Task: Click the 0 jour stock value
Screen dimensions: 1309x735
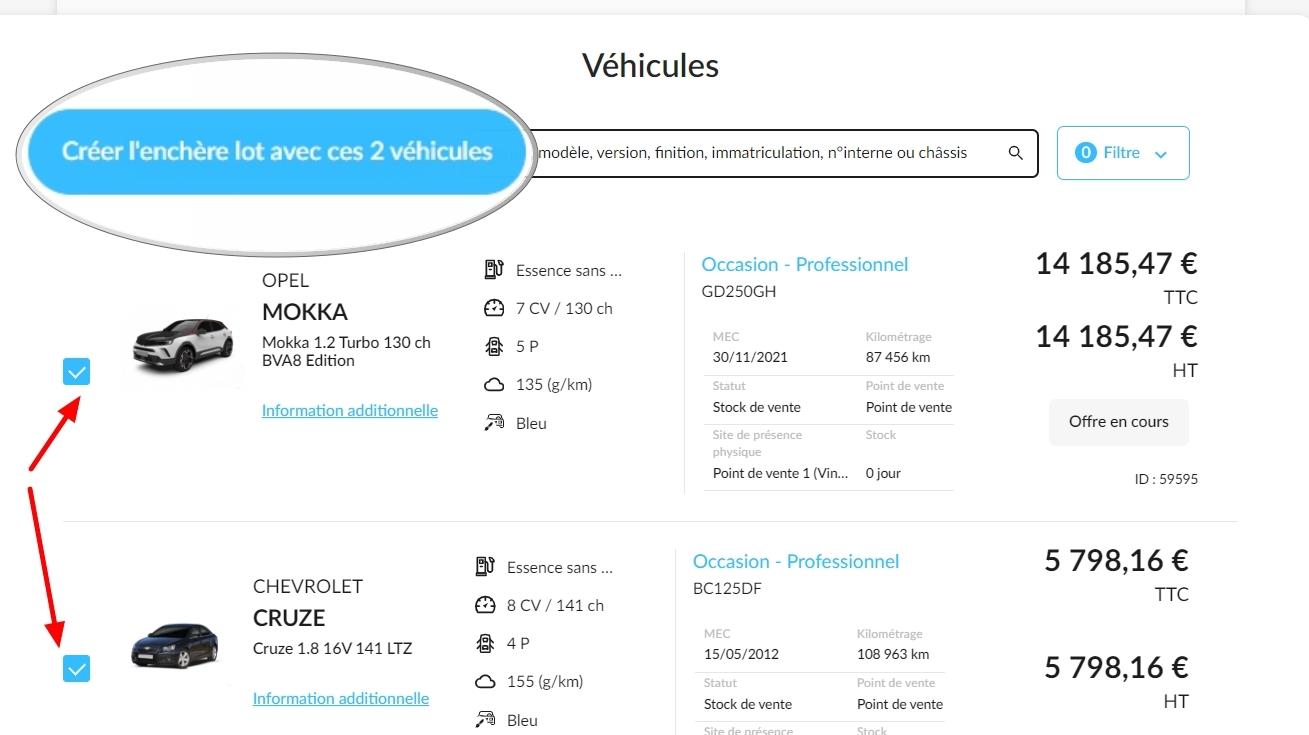Action: click(883, 473)
